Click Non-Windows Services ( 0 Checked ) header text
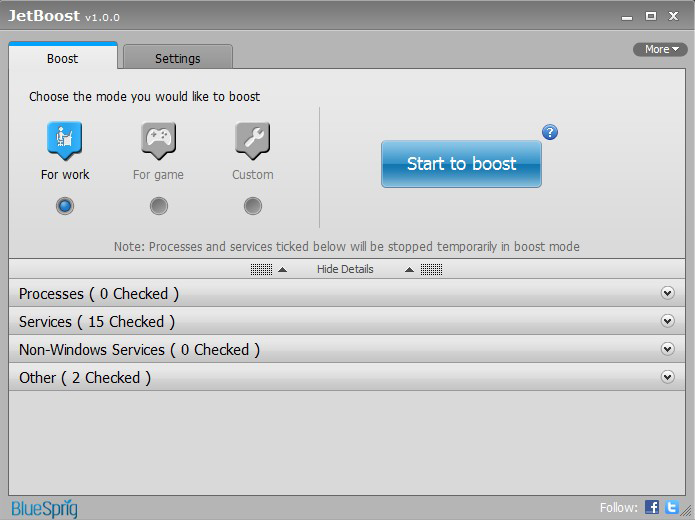The height and width of the screenshot is (520, 695). coord(139,350)
